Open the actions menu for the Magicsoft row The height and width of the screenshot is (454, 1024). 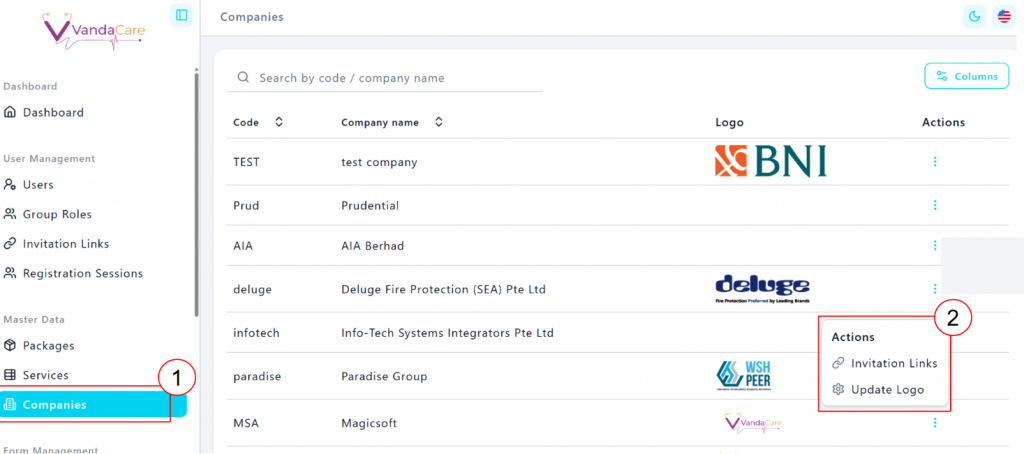(935, 423)
